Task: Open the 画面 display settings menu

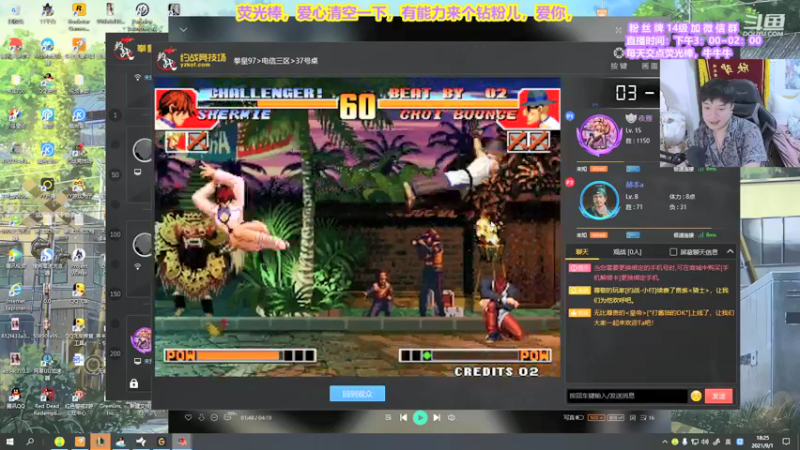Action: pyautogui.click(x=649, y=66)
